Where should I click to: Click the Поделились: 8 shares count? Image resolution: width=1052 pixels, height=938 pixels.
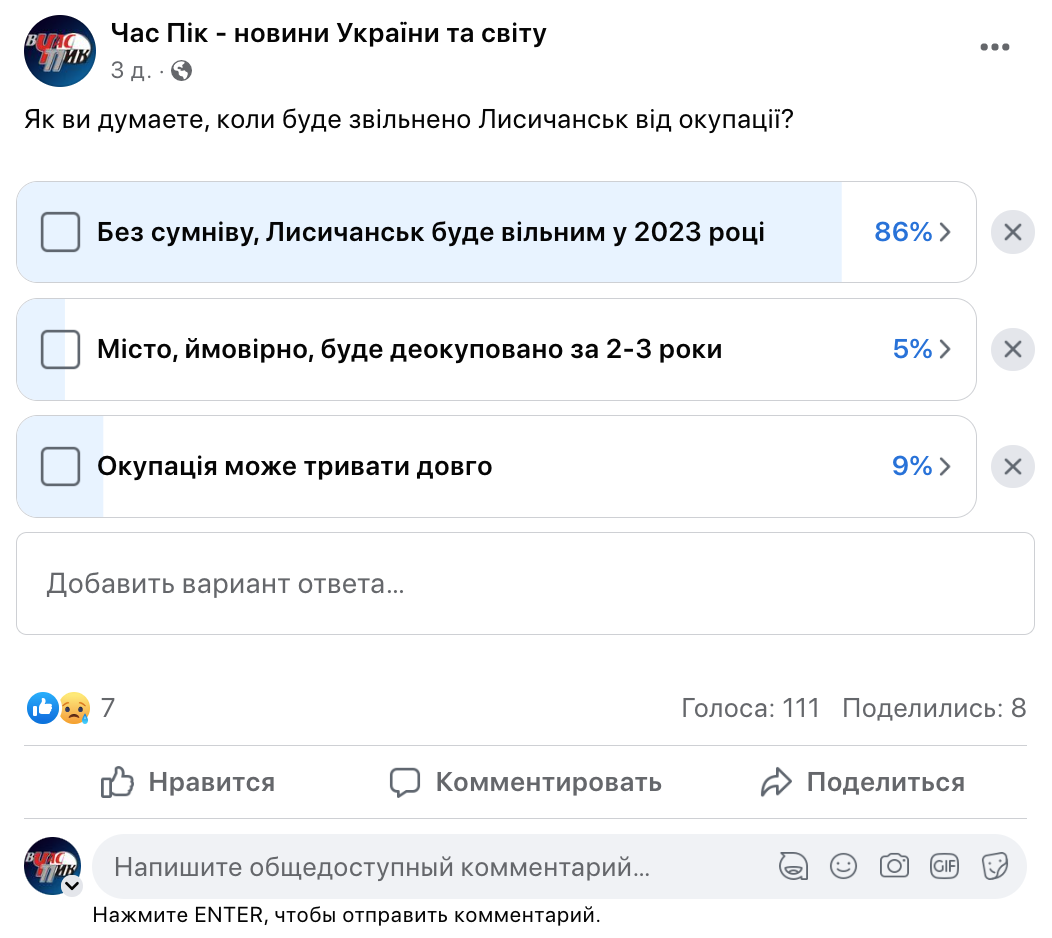[934, 708]
